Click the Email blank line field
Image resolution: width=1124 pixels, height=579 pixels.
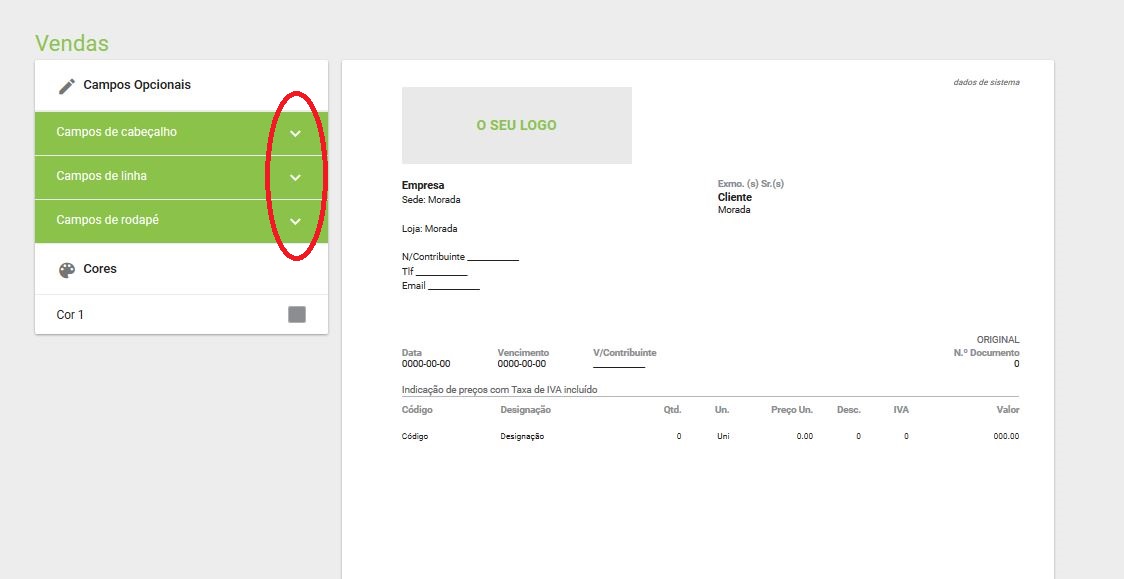tap(454, 286)
